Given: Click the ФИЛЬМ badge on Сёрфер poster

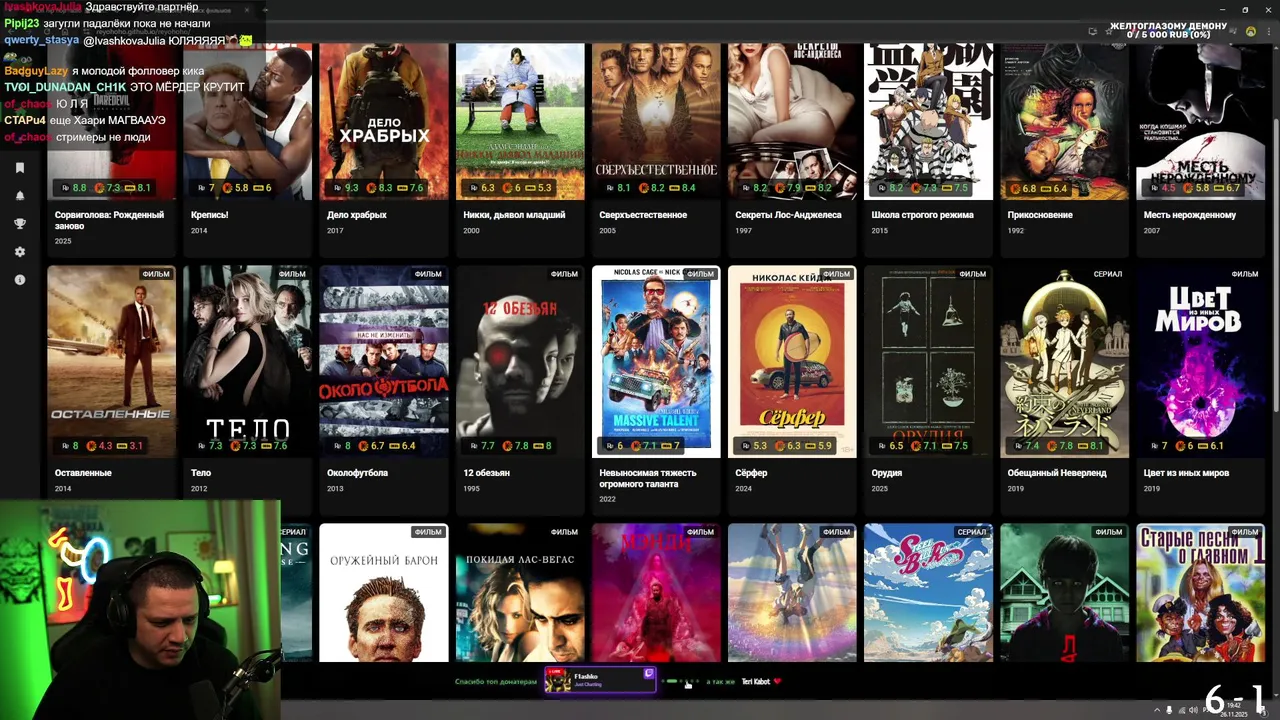Looking at the screenshot, I should [835, 274].
